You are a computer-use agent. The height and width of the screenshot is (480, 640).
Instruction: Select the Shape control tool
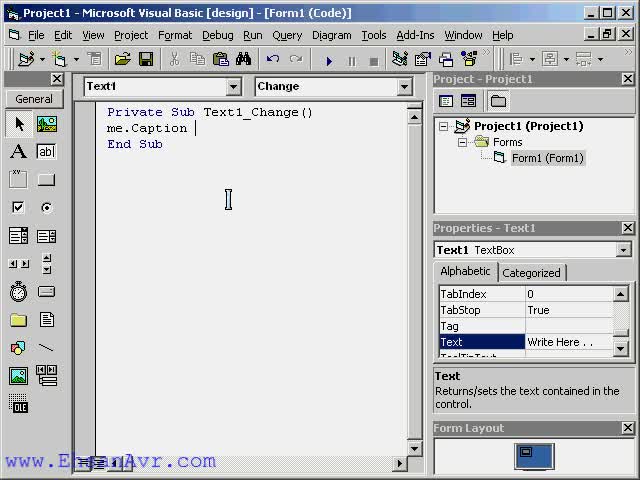click(19, 347)
